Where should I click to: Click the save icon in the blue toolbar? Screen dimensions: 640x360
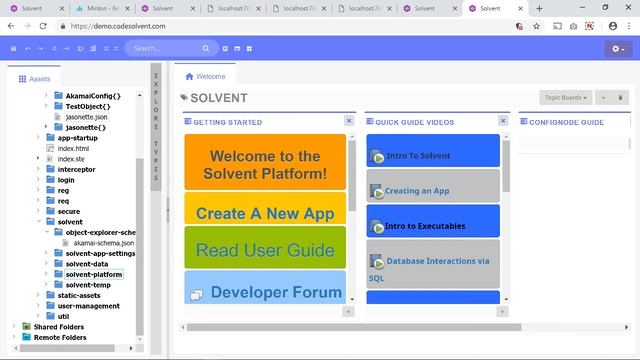[x=13, y=49]
